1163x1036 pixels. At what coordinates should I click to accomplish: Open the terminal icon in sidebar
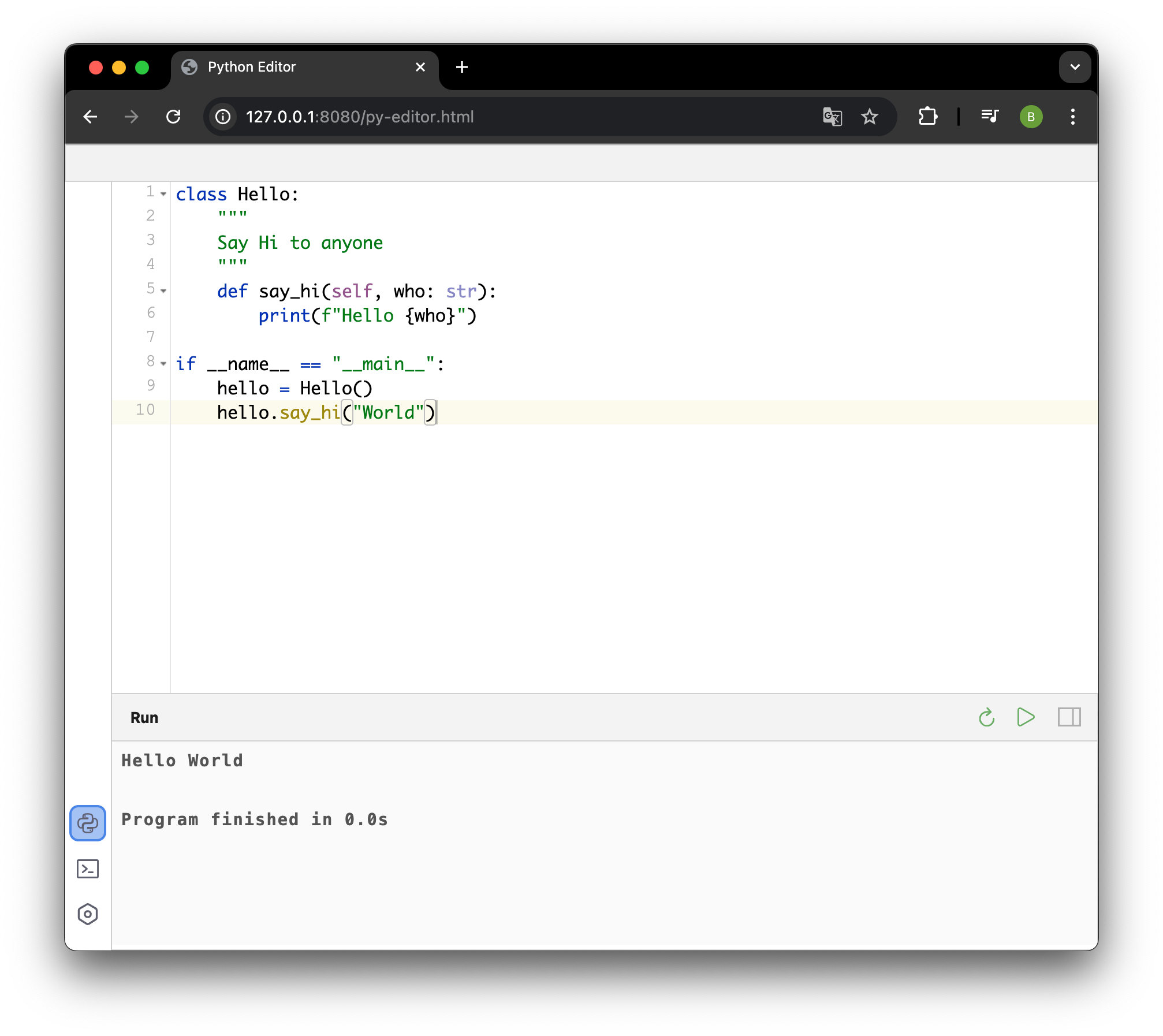click(88, 869)
